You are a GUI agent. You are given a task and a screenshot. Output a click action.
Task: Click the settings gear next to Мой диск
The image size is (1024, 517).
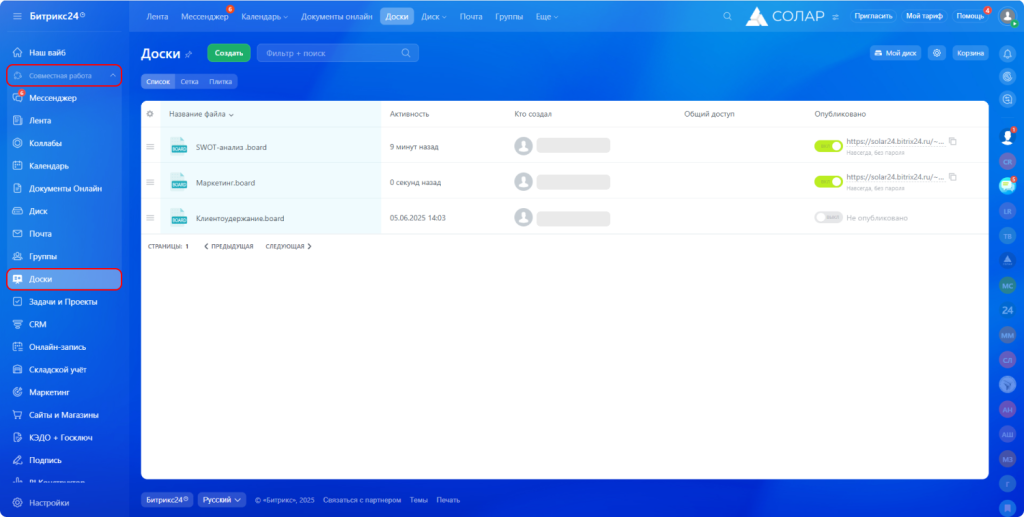936,53
